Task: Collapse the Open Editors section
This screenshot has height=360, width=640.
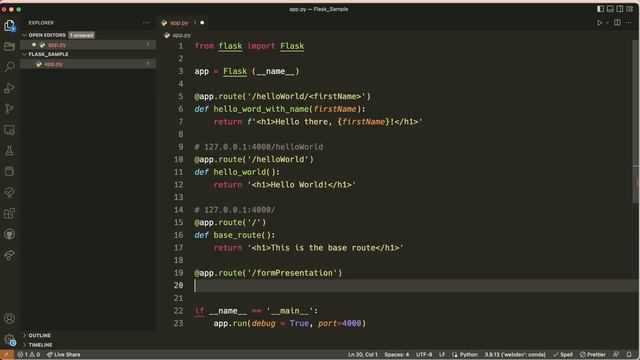Action: [24, 36]
